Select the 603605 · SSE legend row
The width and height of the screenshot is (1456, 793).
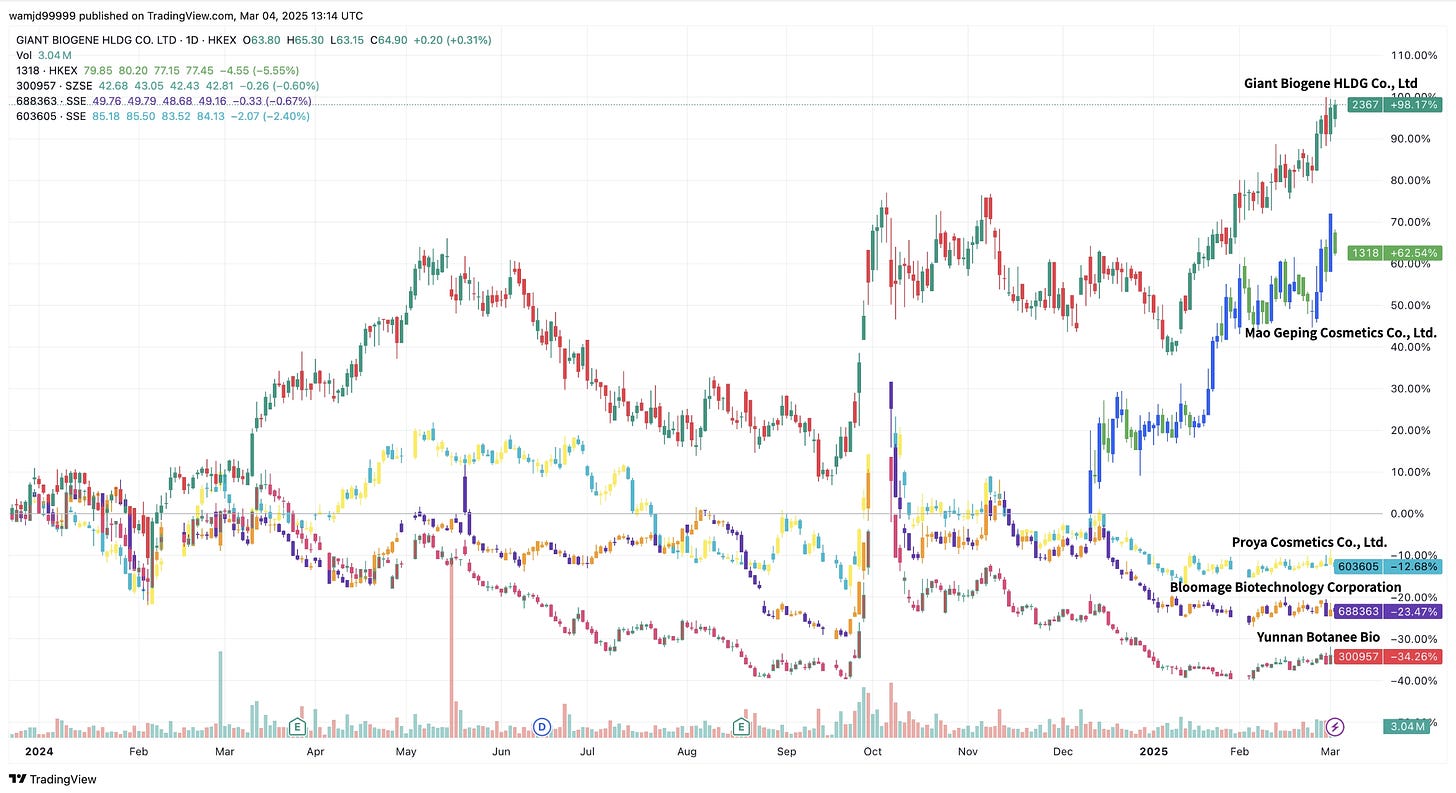click(162, 116)
